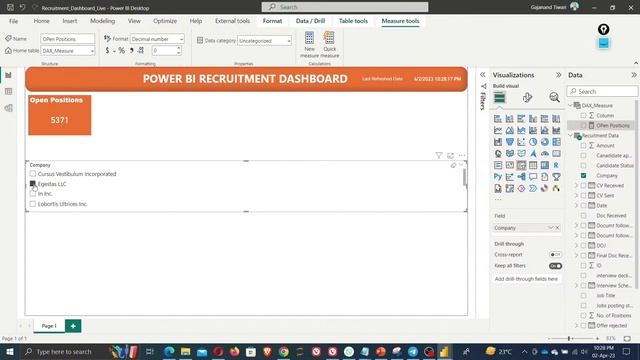Switch to Model view in left sidebar
This screenshot has width=640, height=360.
[9, 108]
